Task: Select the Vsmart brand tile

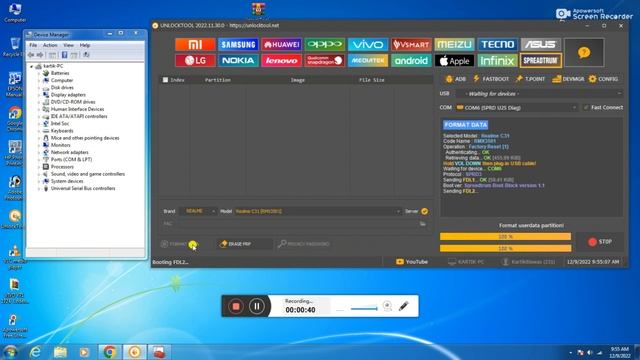Action: click(411, 44)
